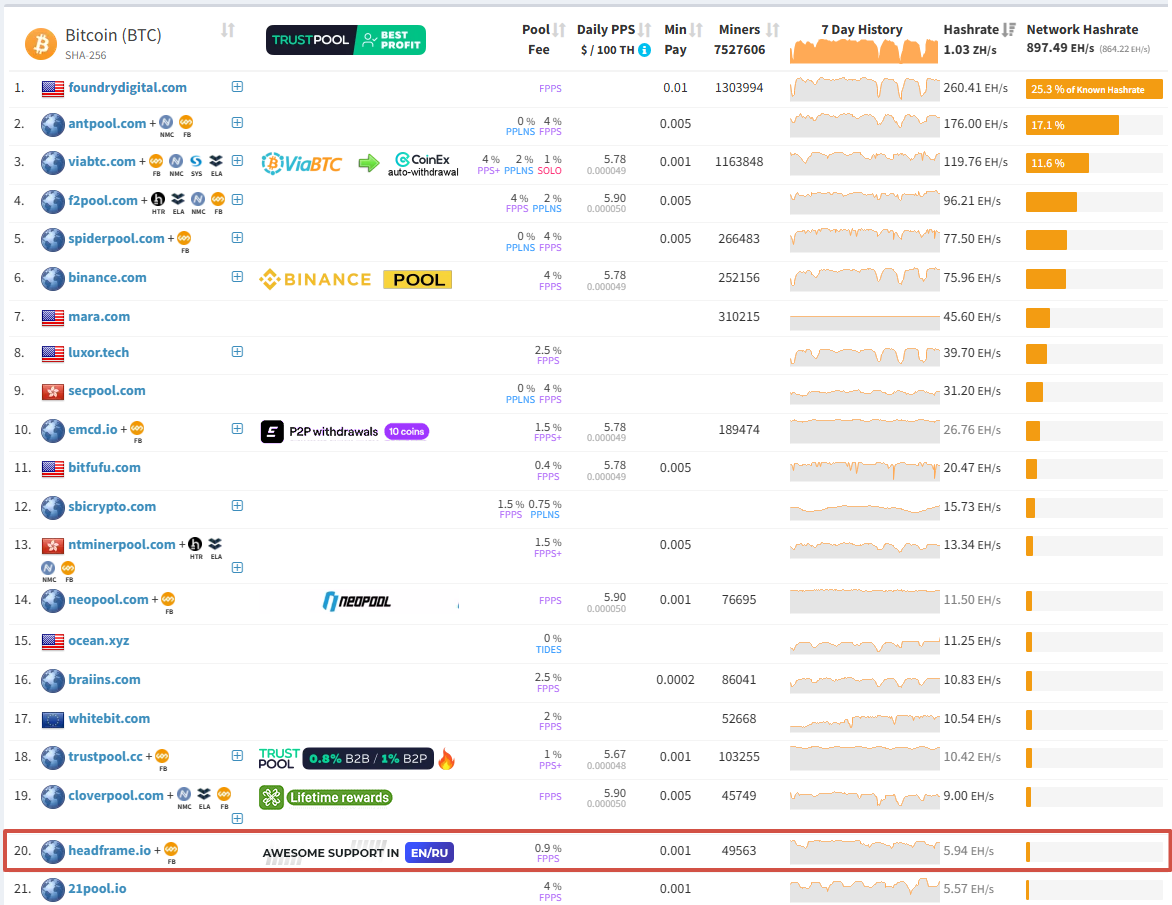Image resolution: width=1172 pixels, height=905 pixels.
Task: Click viabtc 11.6% hashrate bar
Action: [1058, 163]
